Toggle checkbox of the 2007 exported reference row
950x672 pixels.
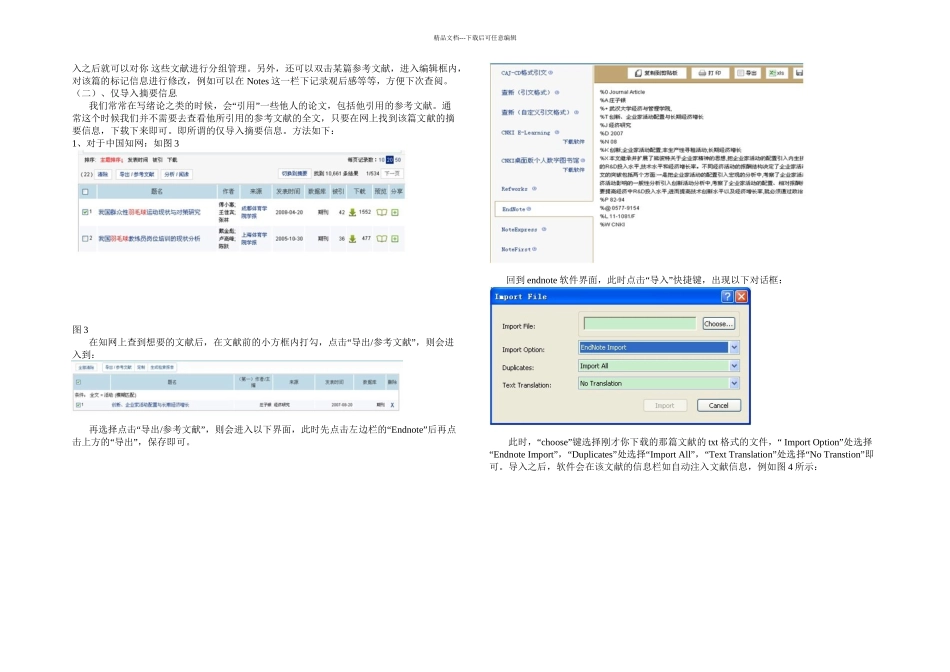(78, 405)
